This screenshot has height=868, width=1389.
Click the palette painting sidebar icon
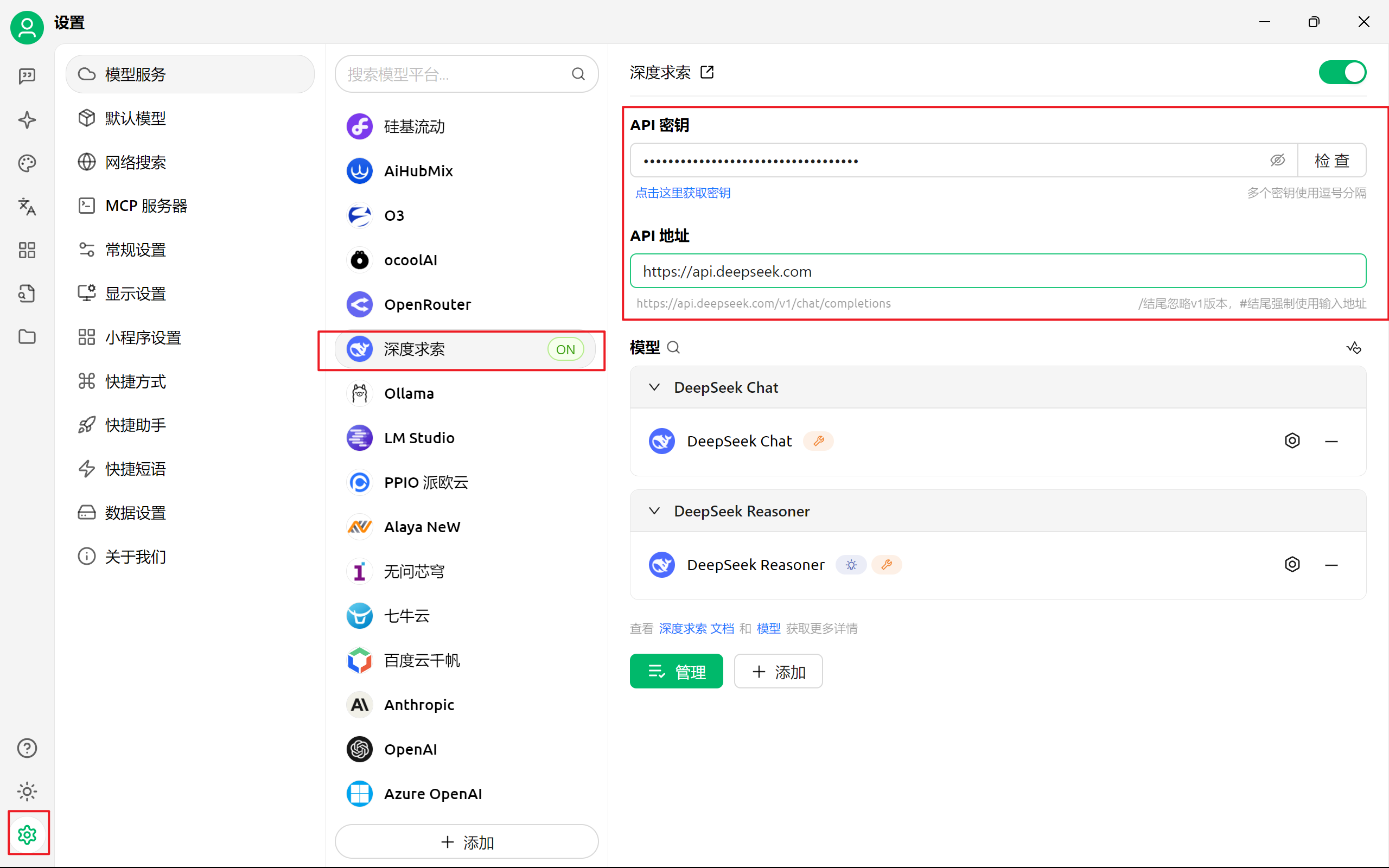pos(27,163)
